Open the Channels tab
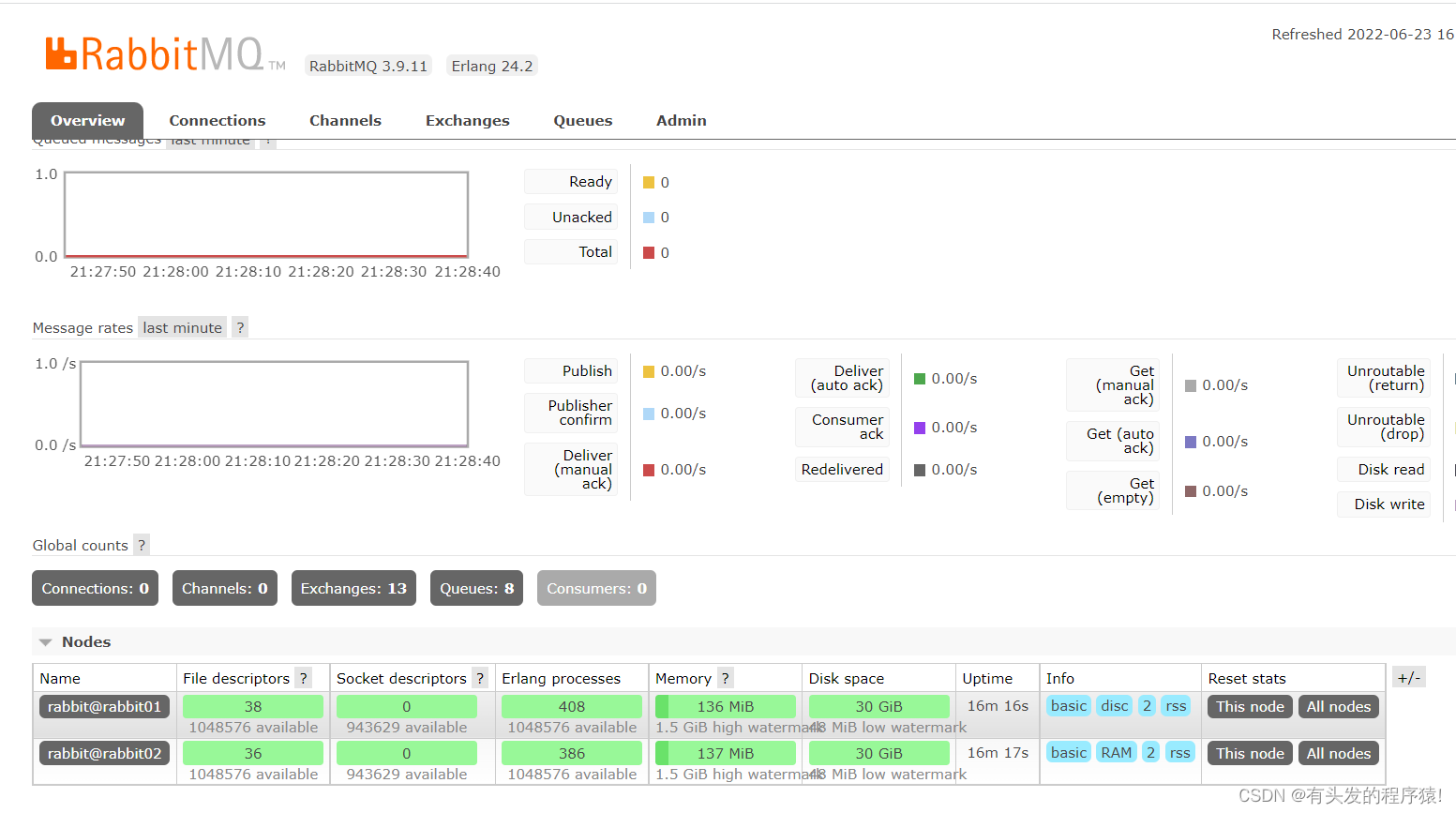 (345, 120)
